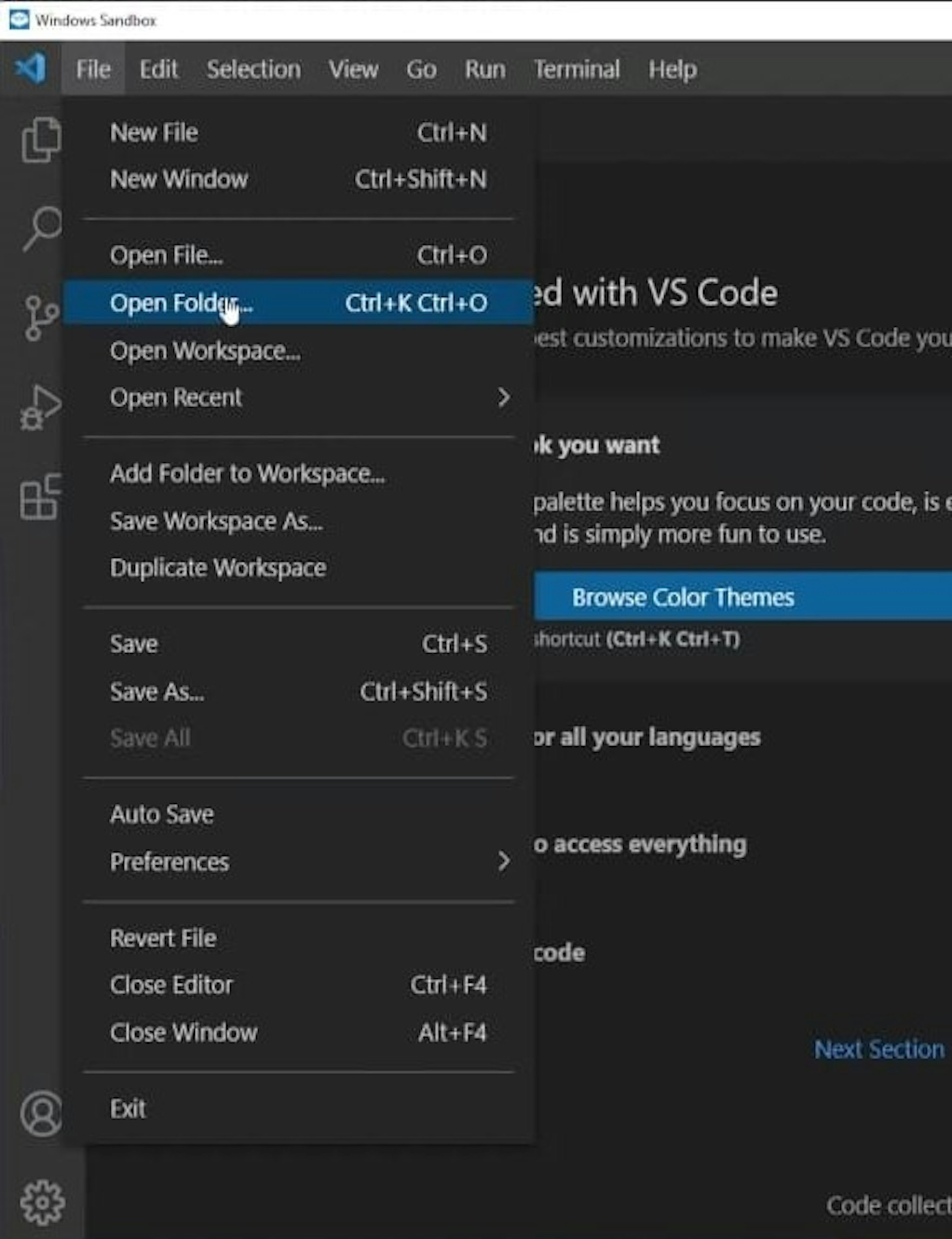
Task: Select New Window from File menu
Action: coord(179,179)
